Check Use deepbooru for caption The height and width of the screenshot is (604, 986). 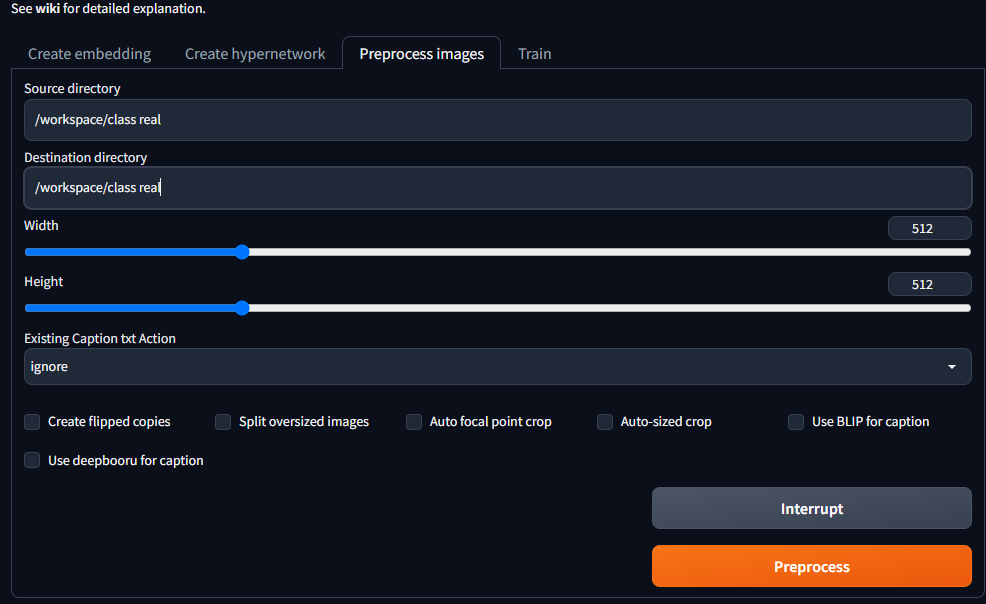32,460
